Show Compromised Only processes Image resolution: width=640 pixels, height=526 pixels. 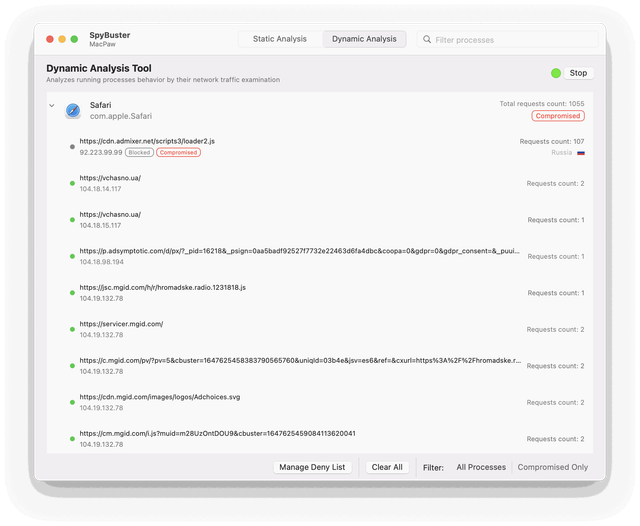point(552,467)
